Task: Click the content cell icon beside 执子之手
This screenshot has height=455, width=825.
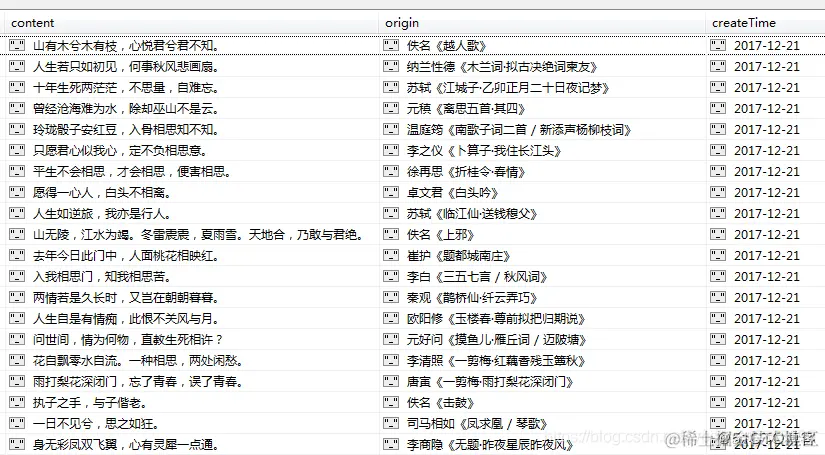Action: [x=17, y=402]
